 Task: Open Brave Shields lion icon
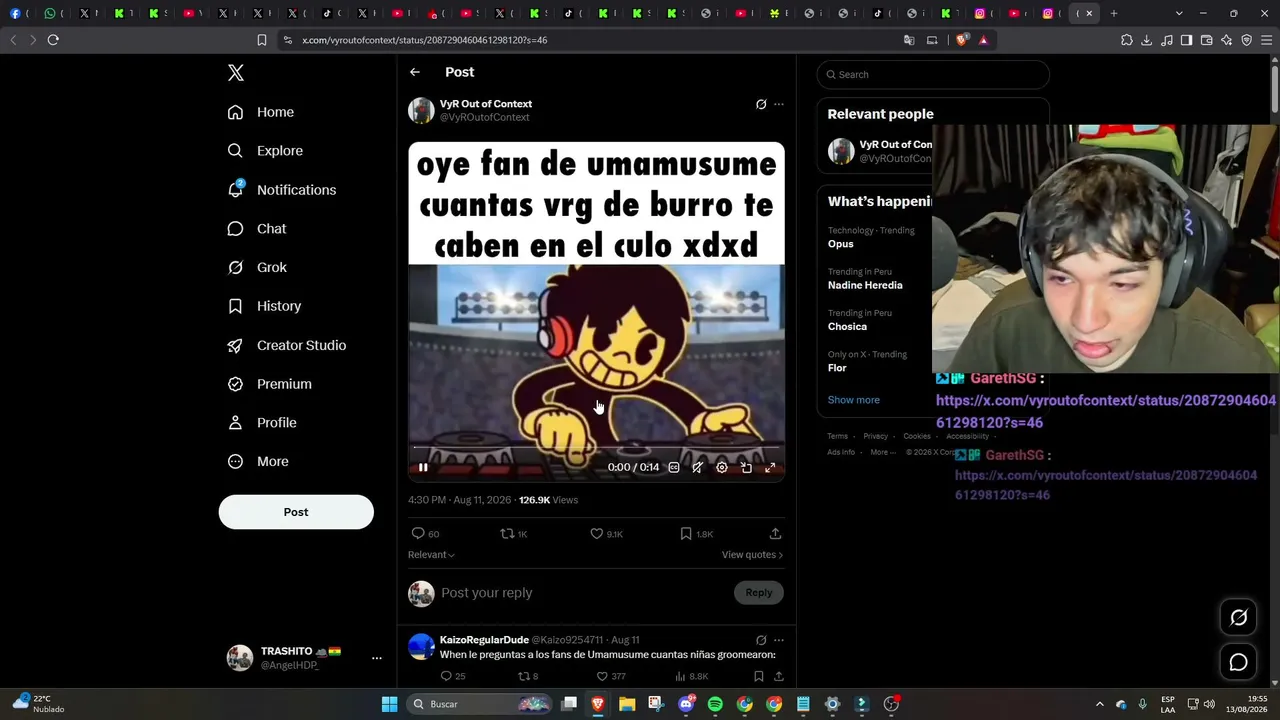[x=962, y=40]
